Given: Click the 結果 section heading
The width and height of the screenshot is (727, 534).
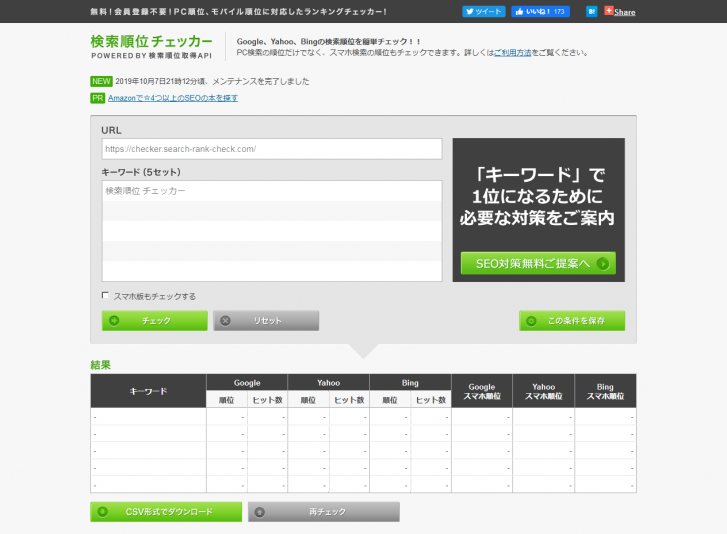Looking at the screenshot, I should tap(101, 365).
